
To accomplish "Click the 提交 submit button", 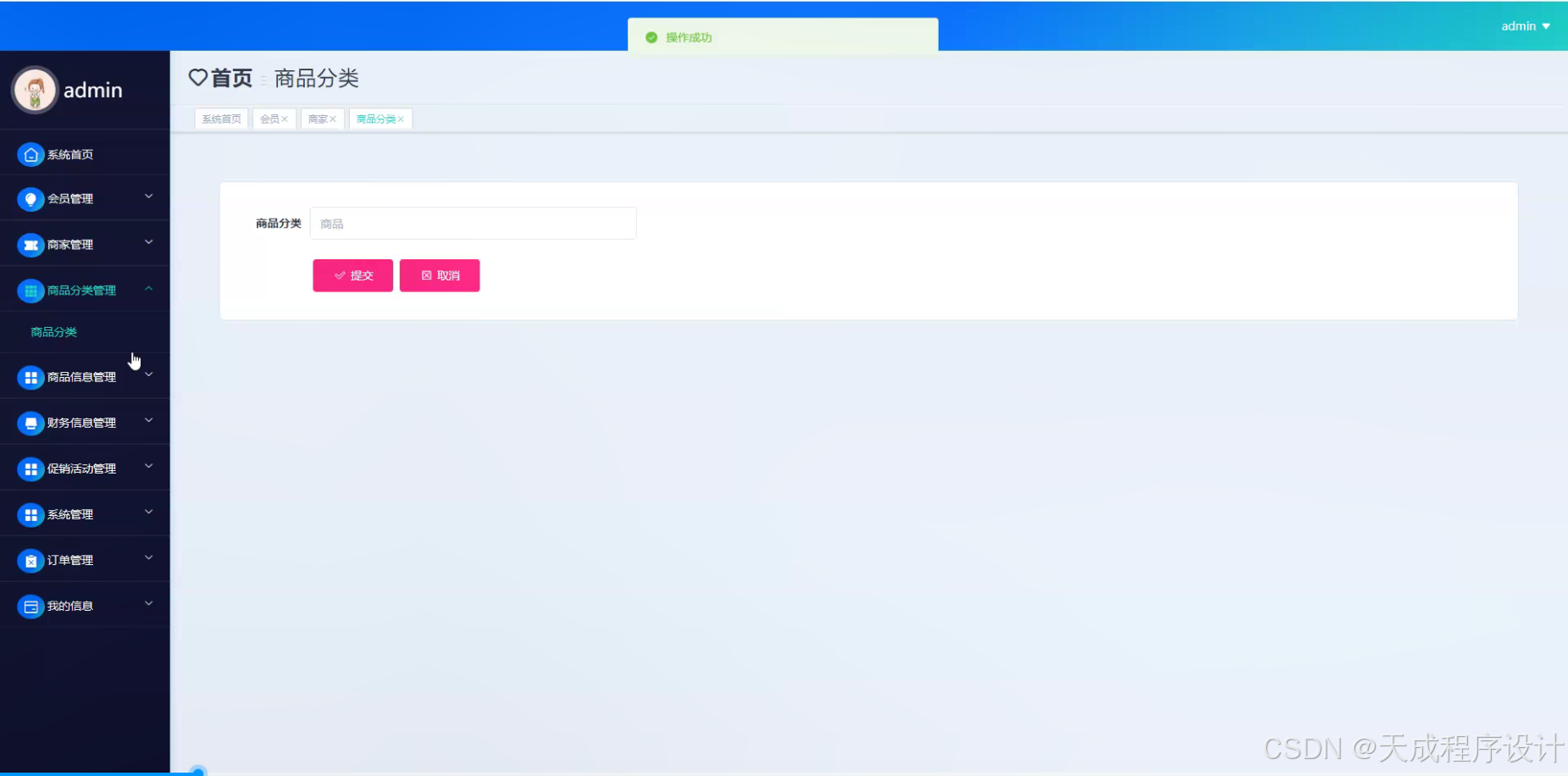I will coord(353,275).
